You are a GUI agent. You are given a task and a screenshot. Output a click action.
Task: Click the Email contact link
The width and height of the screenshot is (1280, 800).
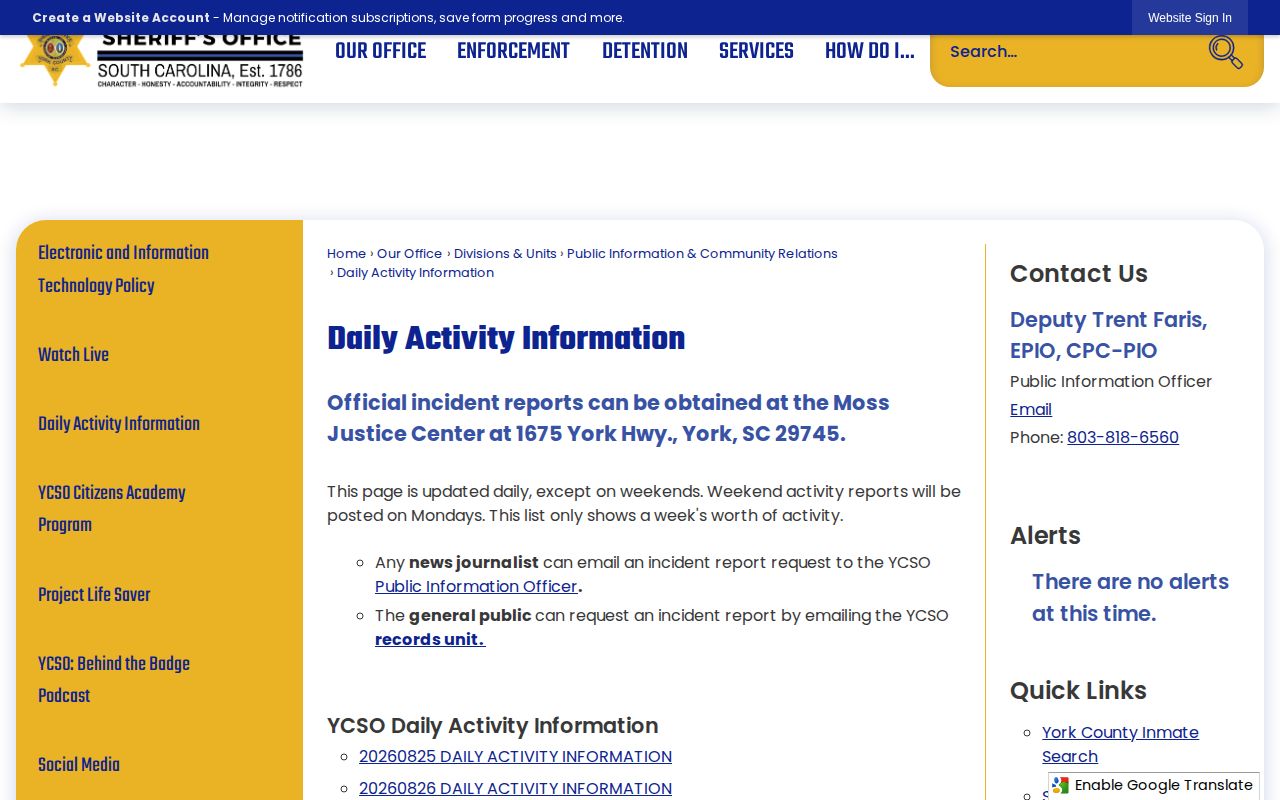click(1030, 410)
